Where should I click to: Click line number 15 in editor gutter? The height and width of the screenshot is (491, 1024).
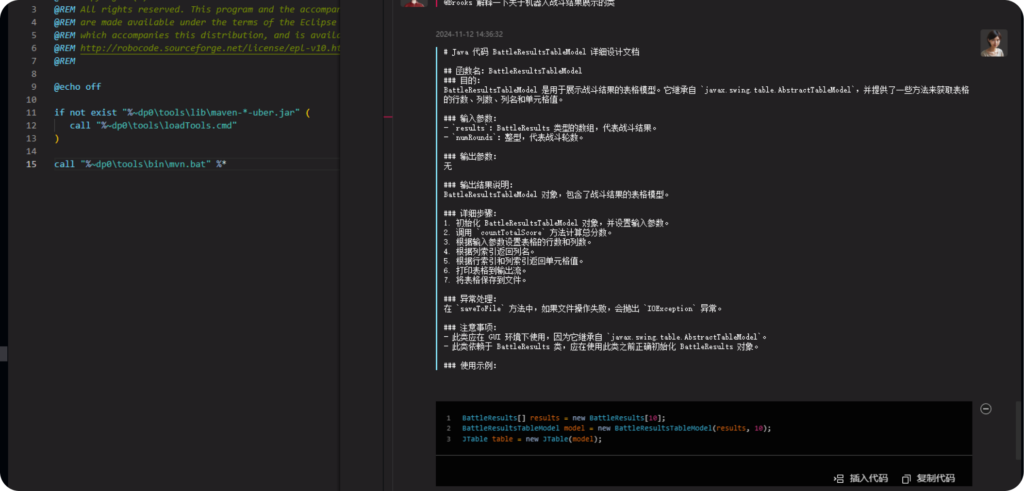click(33, 163)
